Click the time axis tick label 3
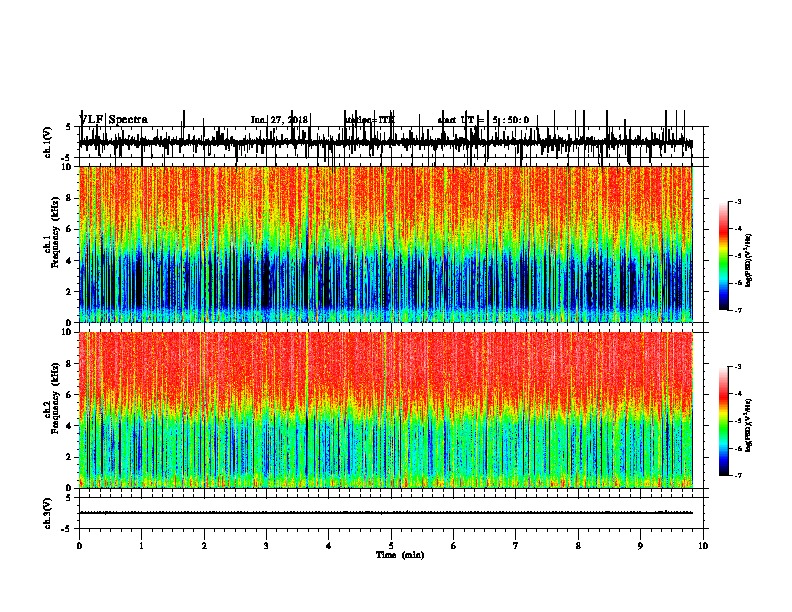Image resolution: width=792 pixels, height=612 pixels. 266,546
